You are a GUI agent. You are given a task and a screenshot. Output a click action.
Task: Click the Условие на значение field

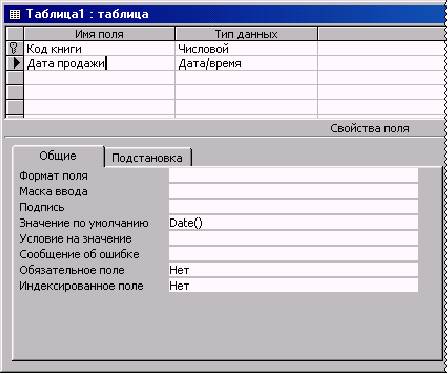[x=293, y=238]
